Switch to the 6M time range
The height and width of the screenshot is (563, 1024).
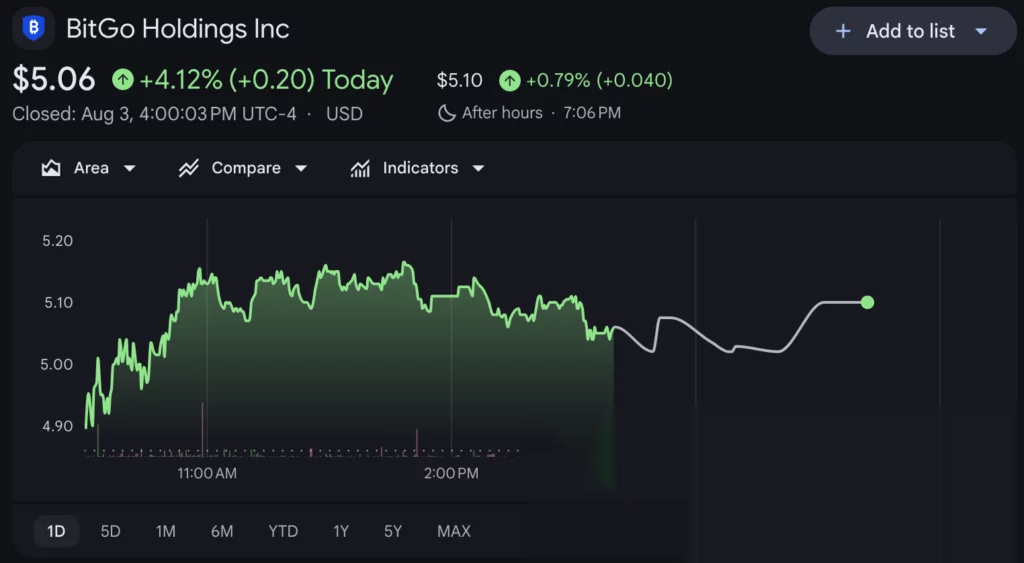tap(222, 531)
